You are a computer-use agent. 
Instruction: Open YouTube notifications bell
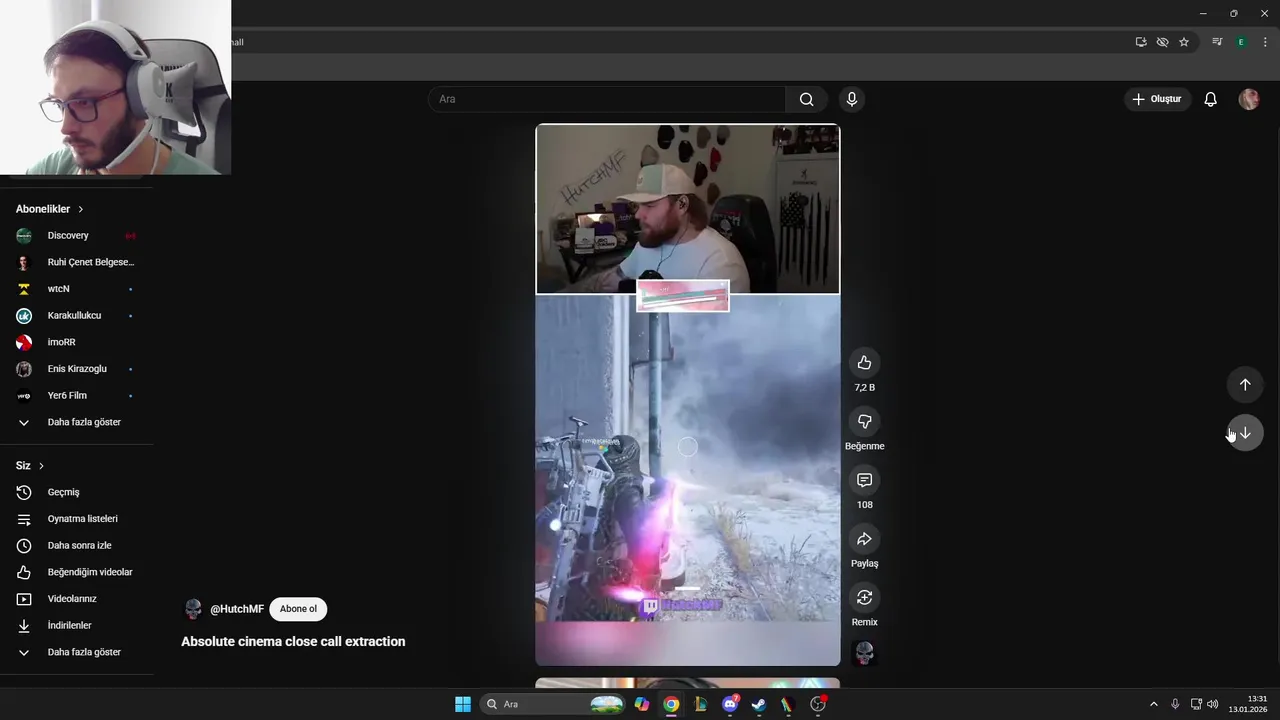[x=1210, y=99]
